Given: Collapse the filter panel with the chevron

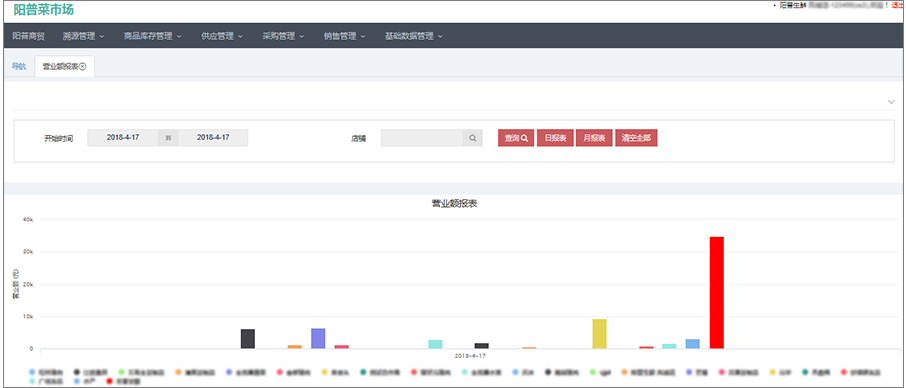Looking at the screenshot, I should (x=890, y=102).
